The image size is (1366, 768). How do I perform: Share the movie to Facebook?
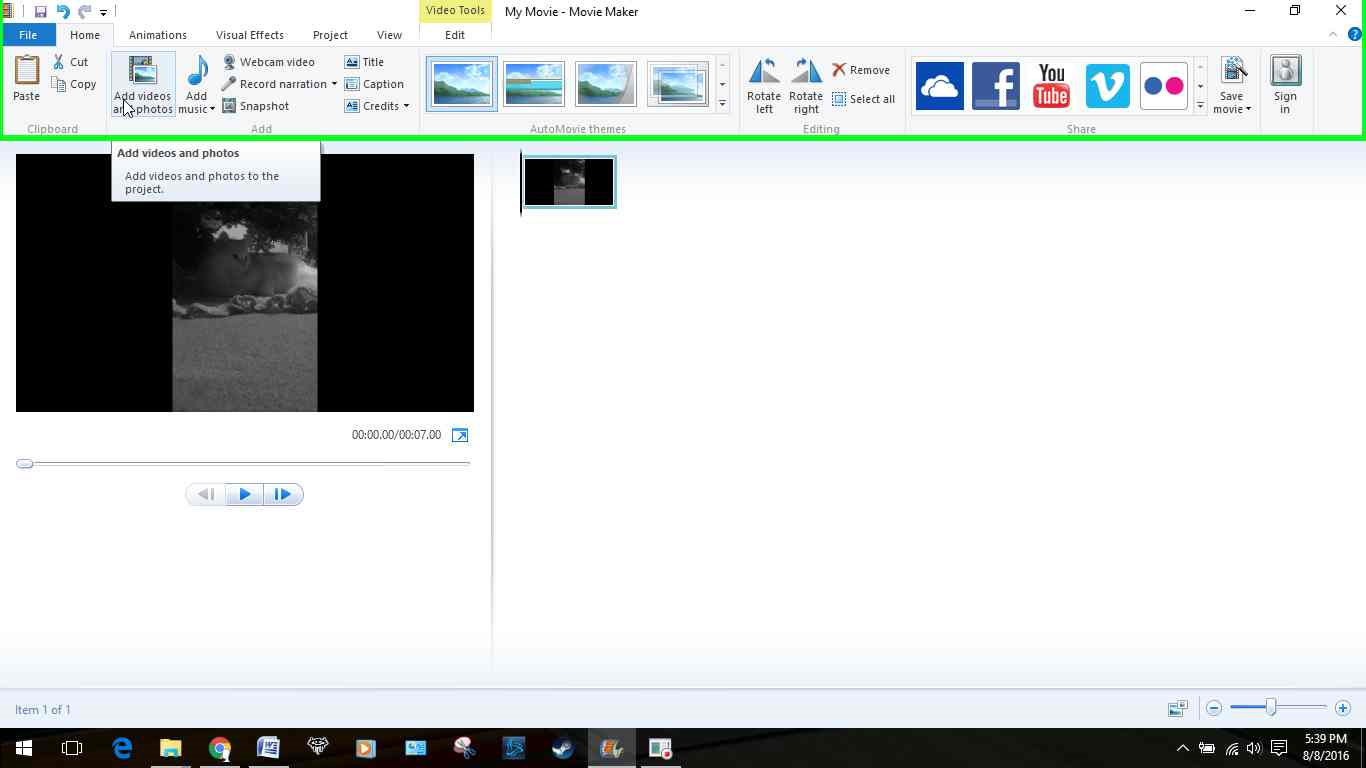coord(996,86)
